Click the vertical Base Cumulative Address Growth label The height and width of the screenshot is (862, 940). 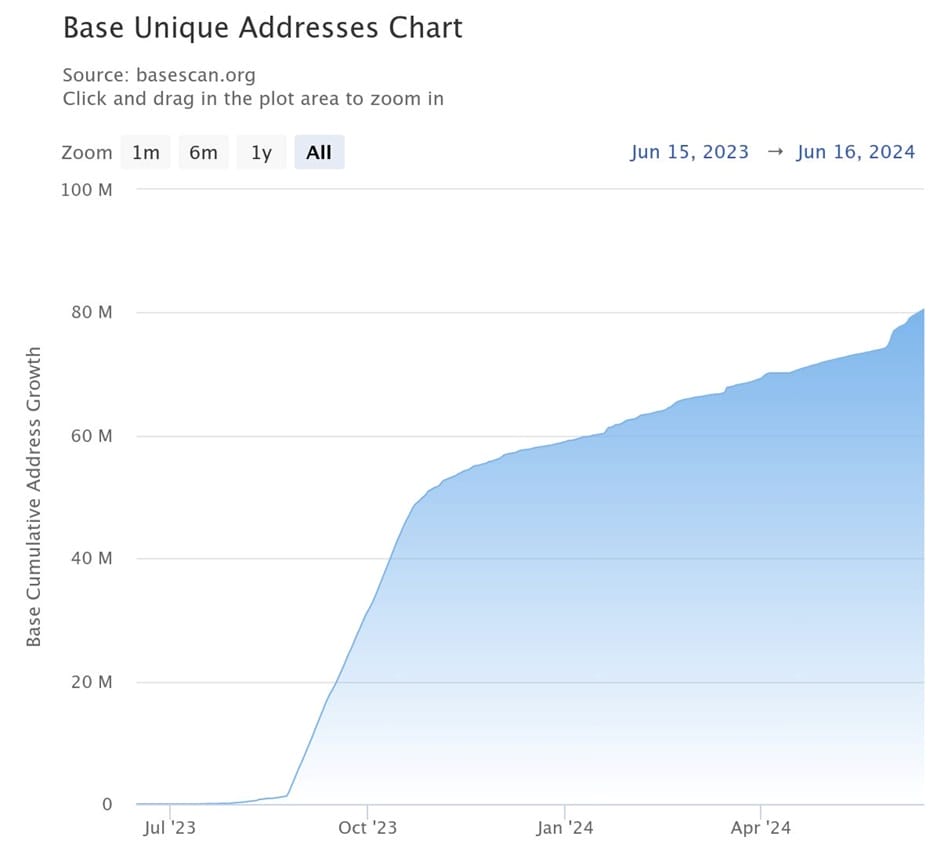tap(33, 498)
